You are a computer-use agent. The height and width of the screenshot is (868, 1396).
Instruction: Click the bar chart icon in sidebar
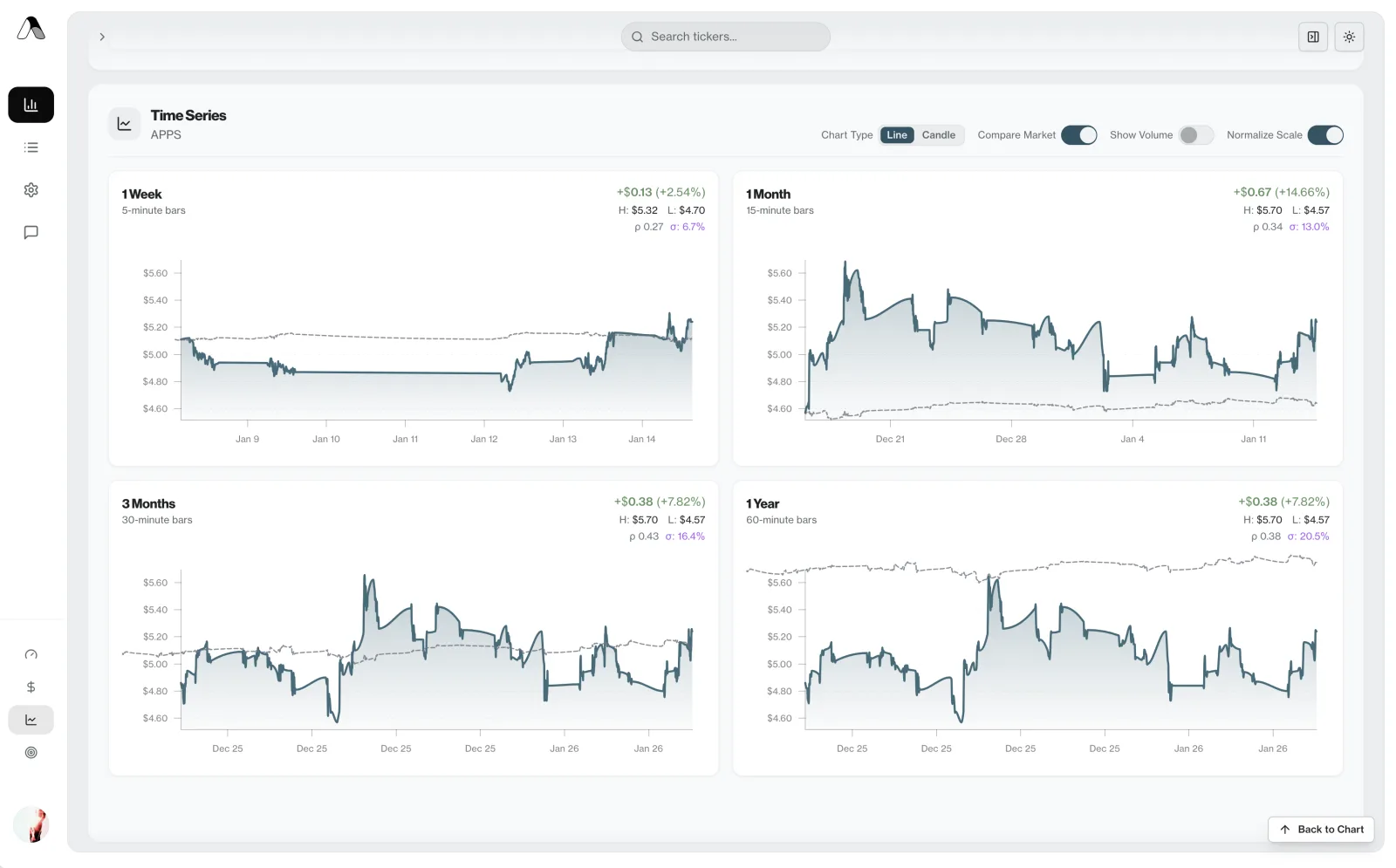click(31, 105)
